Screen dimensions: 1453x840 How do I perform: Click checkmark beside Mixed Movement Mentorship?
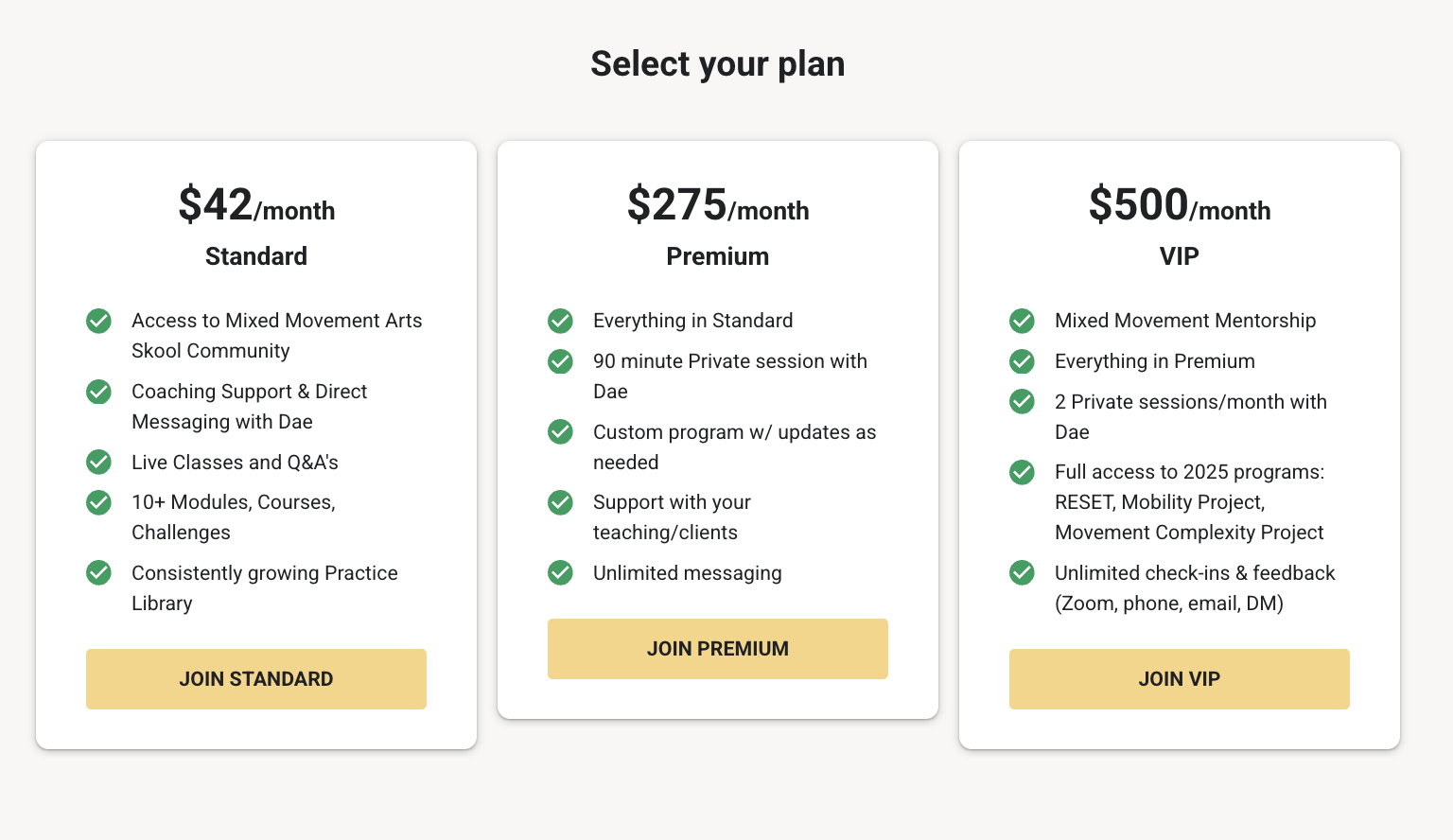1023,321
